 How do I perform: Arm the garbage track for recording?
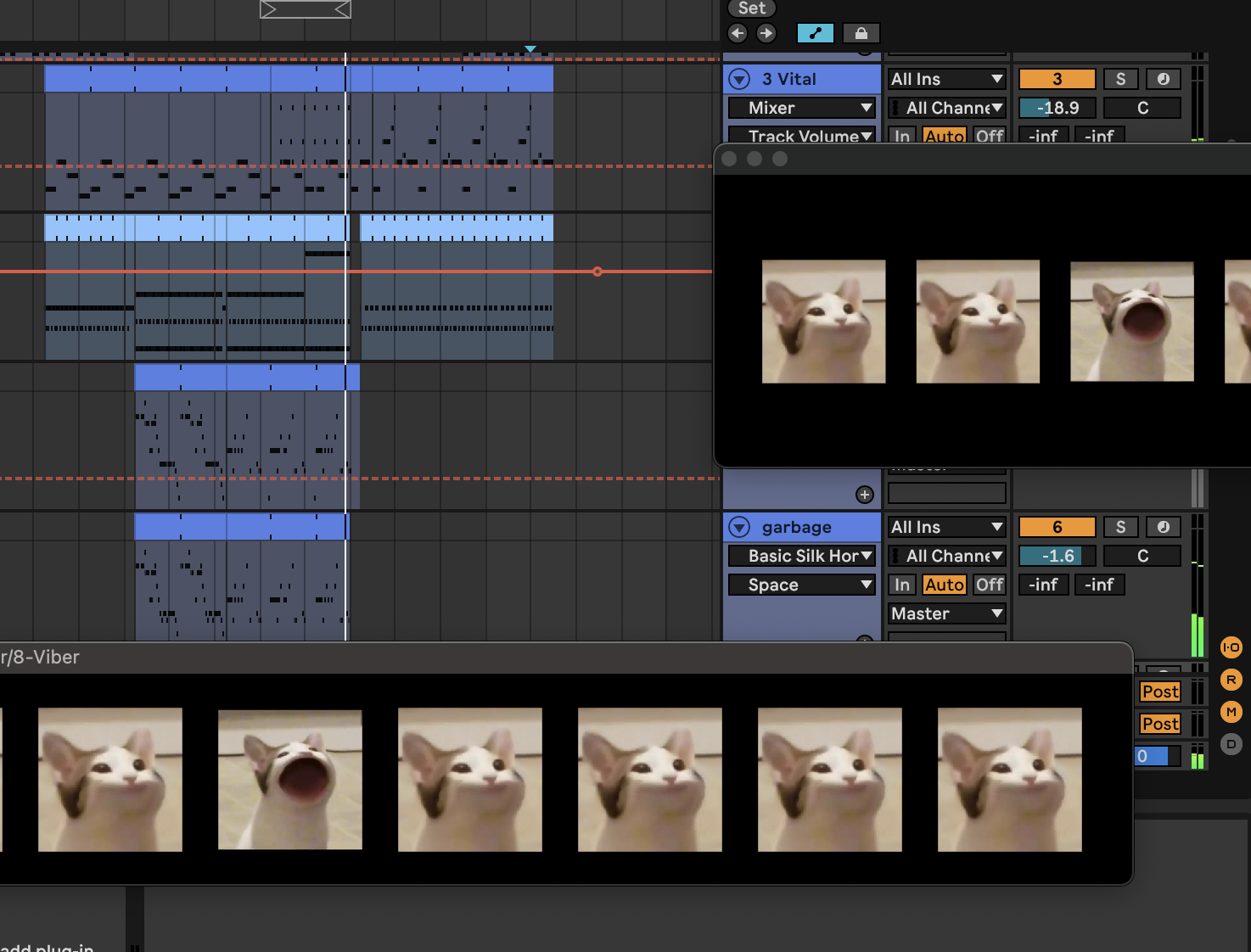click(1163, 527)
